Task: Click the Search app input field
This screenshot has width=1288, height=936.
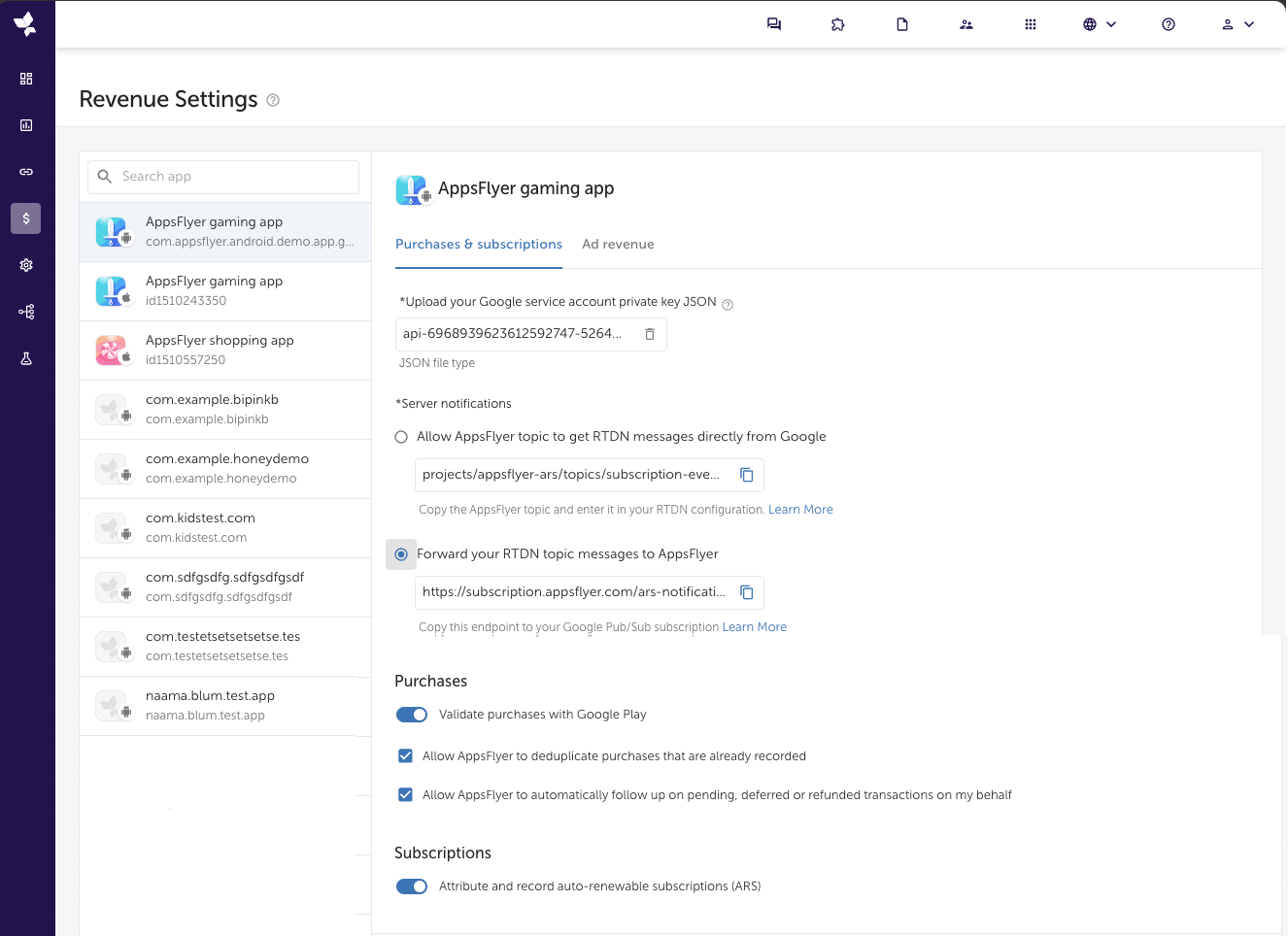Action: click(223, 177)
